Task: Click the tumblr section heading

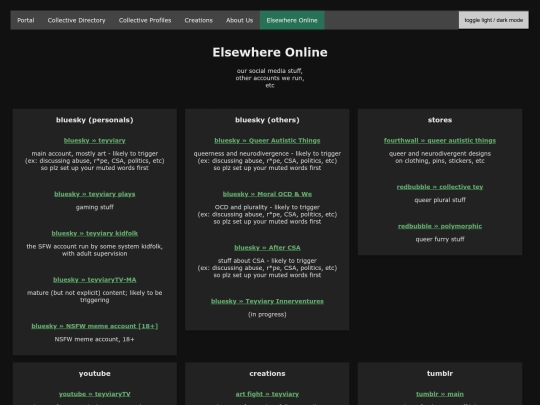Action: tap(440, 374)
